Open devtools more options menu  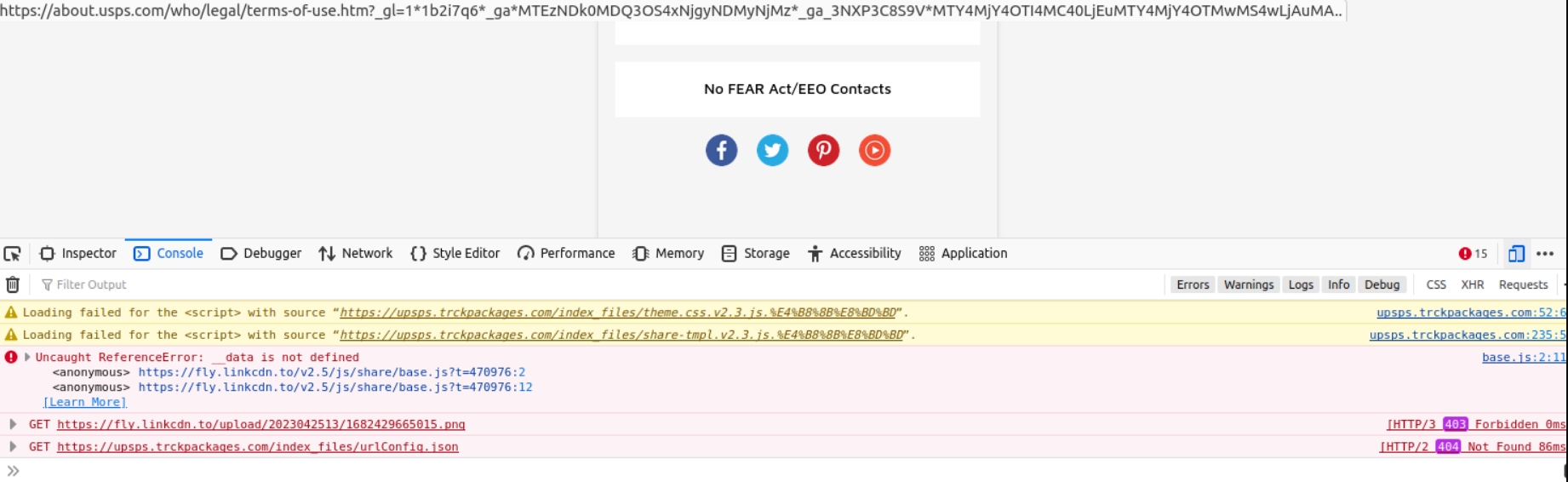tap(1545, 254)
